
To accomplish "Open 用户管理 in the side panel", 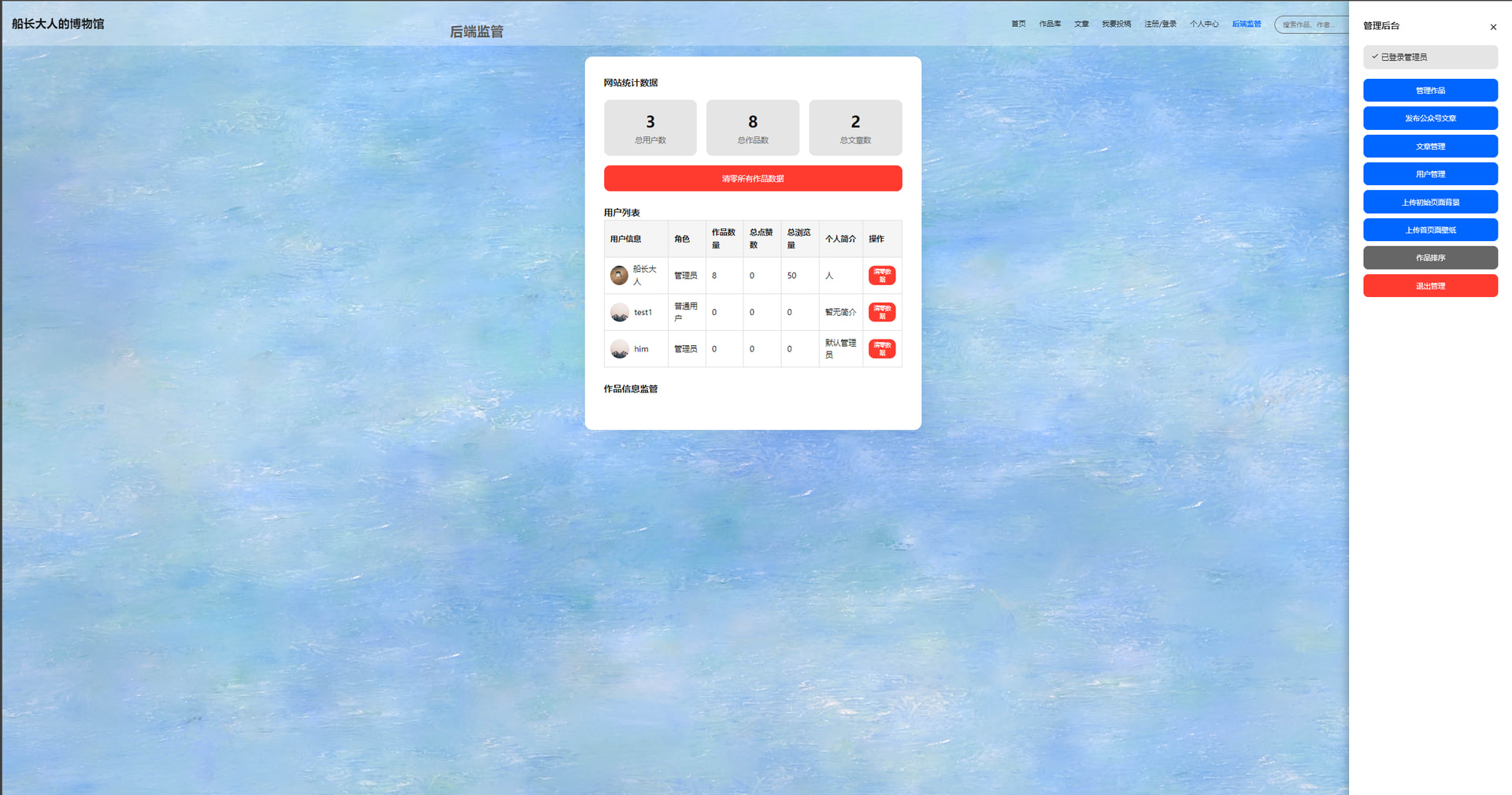I will 1430,174.
